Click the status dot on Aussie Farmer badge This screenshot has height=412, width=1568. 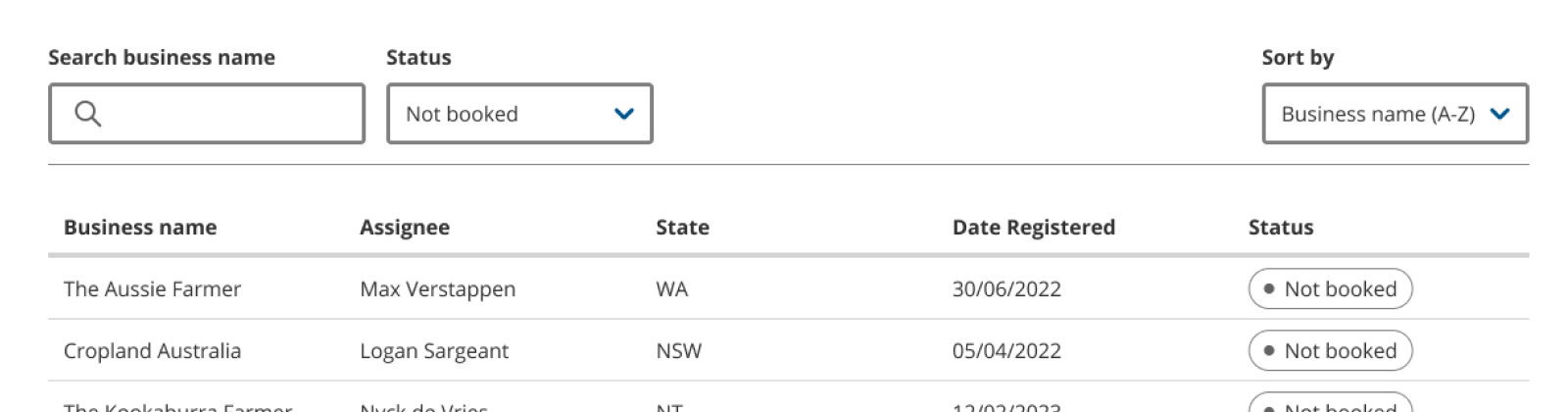click(x=1269, y=289)
